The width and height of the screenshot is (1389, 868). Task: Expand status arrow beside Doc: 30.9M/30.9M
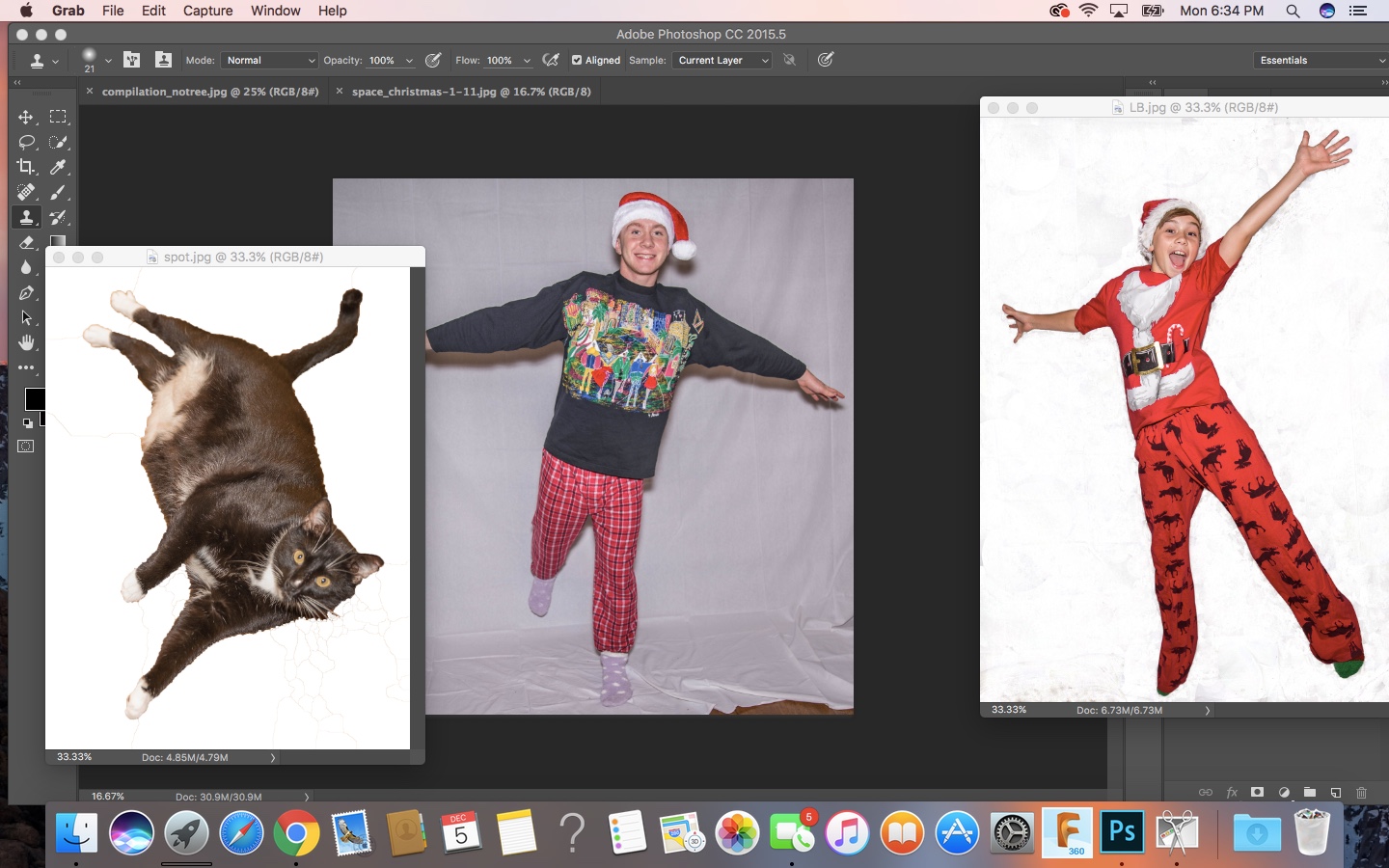click(x=307, y=797)
